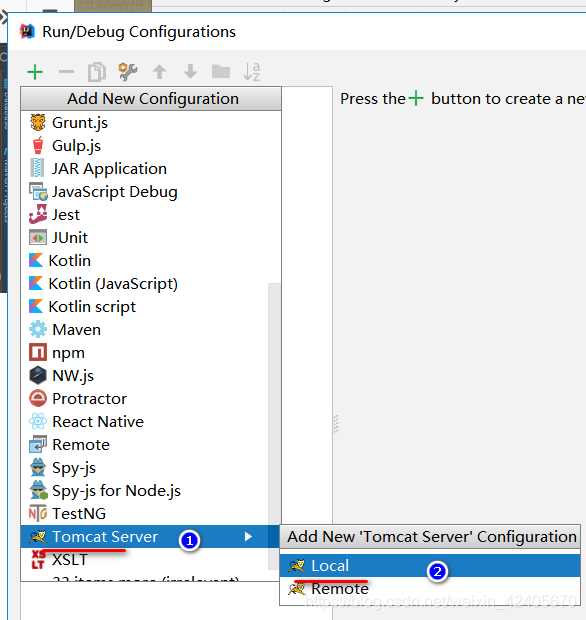
Task: Select the JUnit icon
Action: pos(38,238)
